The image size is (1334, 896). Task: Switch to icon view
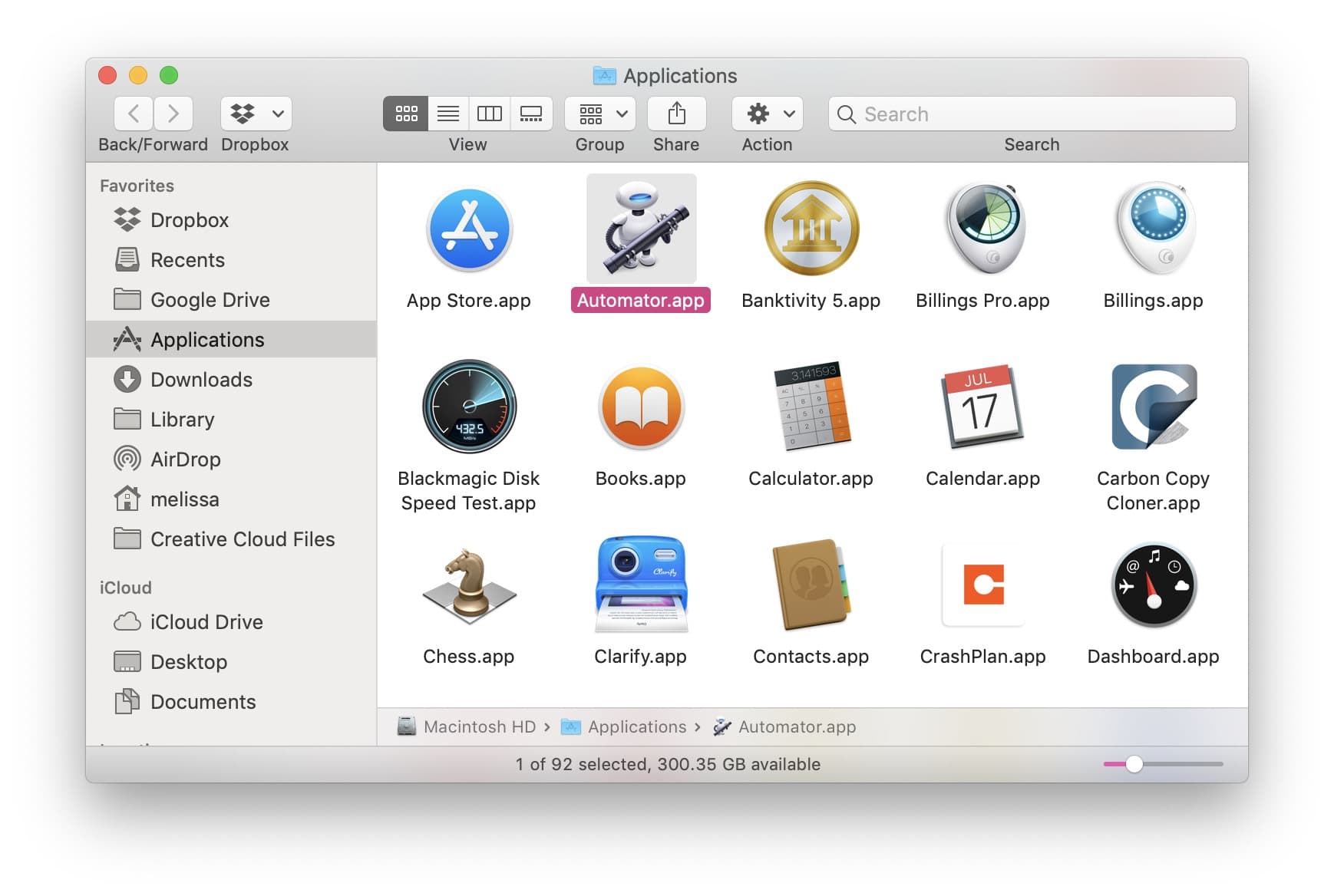pyautogui.click(x=406, y=114)
